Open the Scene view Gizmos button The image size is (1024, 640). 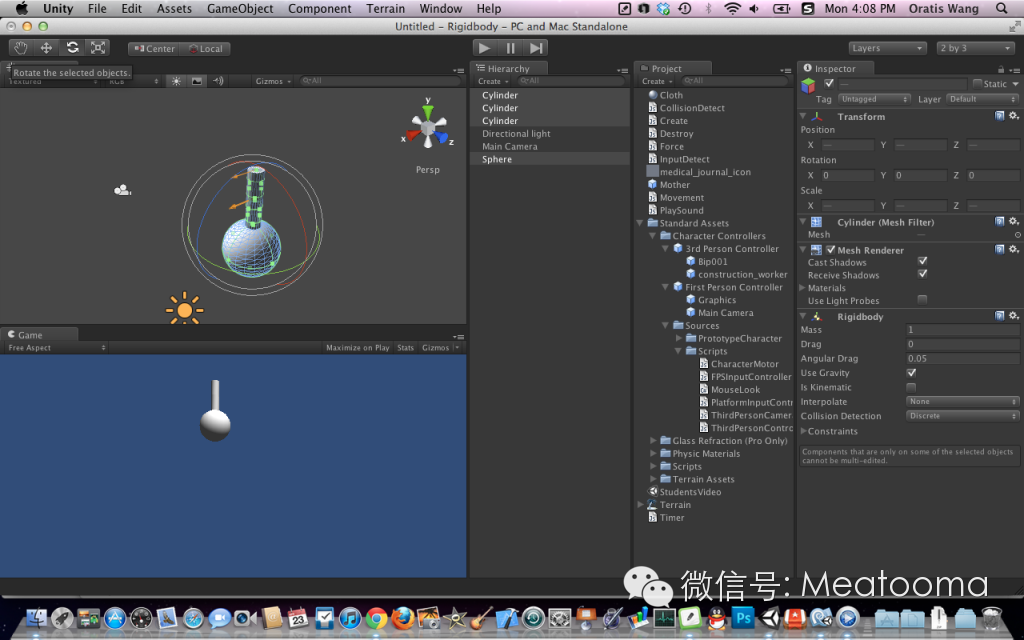click(x=272, y=81)
